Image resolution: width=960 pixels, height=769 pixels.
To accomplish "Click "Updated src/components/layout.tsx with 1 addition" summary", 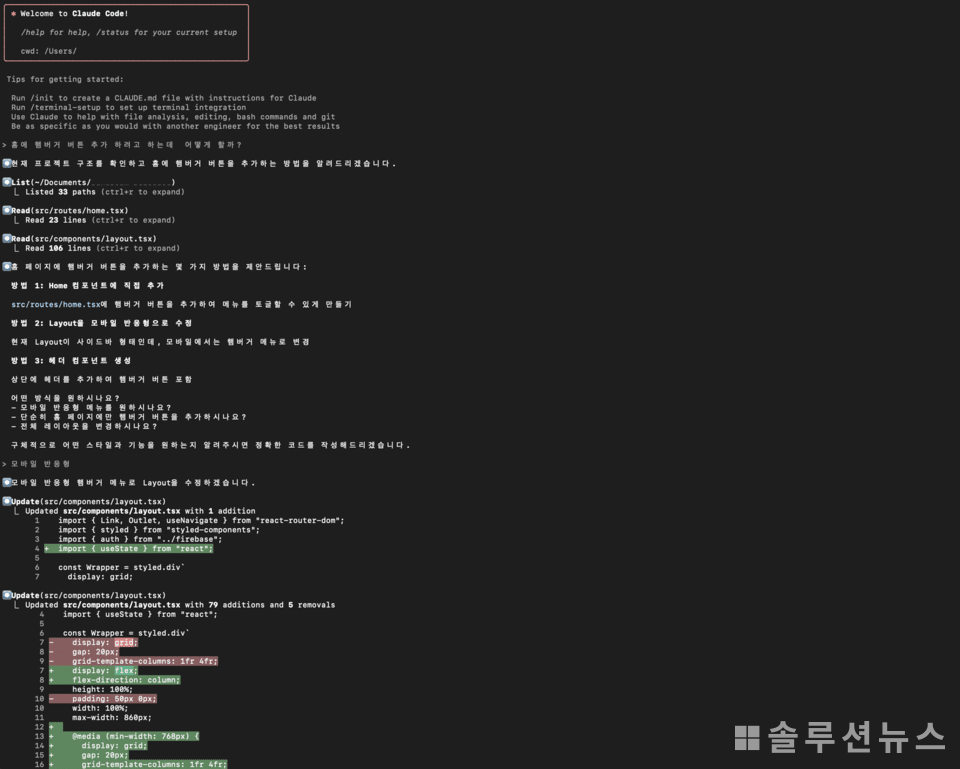I will [140, 511].
